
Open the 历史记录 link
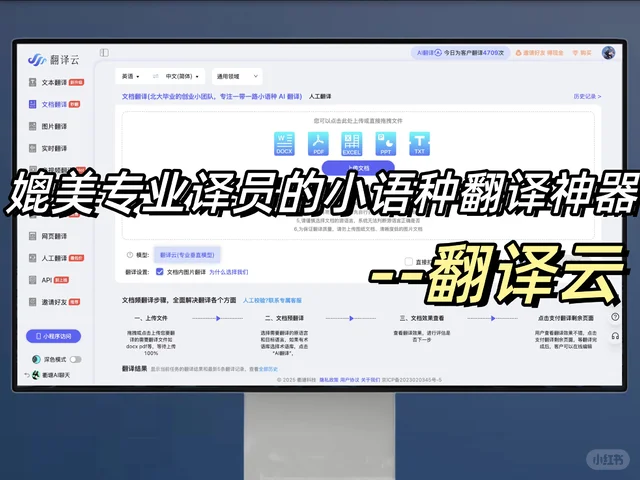[587, 97]
